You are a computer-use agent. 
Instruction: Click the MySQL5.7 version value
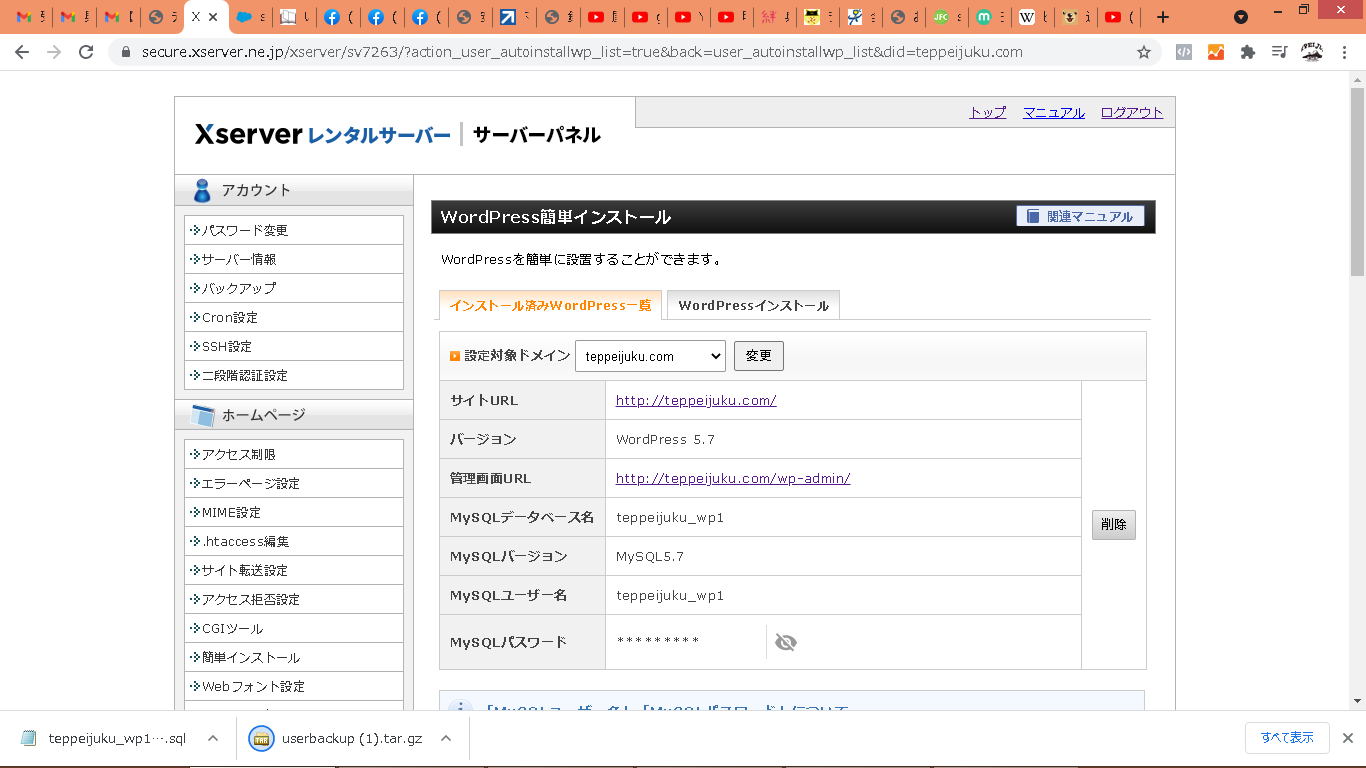click(x=650, y=556)
